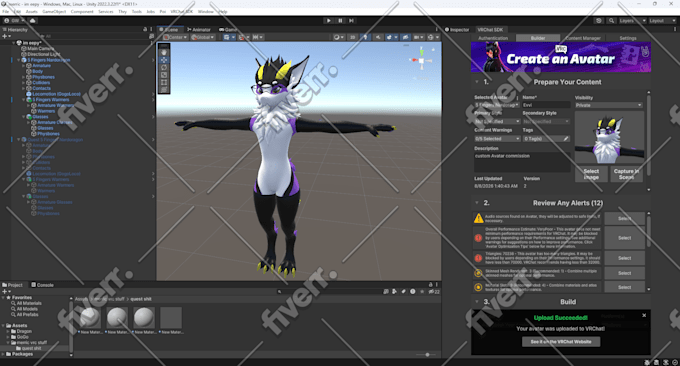Click the hidden packages count icon
This screenshot has width=680, height=366.
(x=434, y=291)
